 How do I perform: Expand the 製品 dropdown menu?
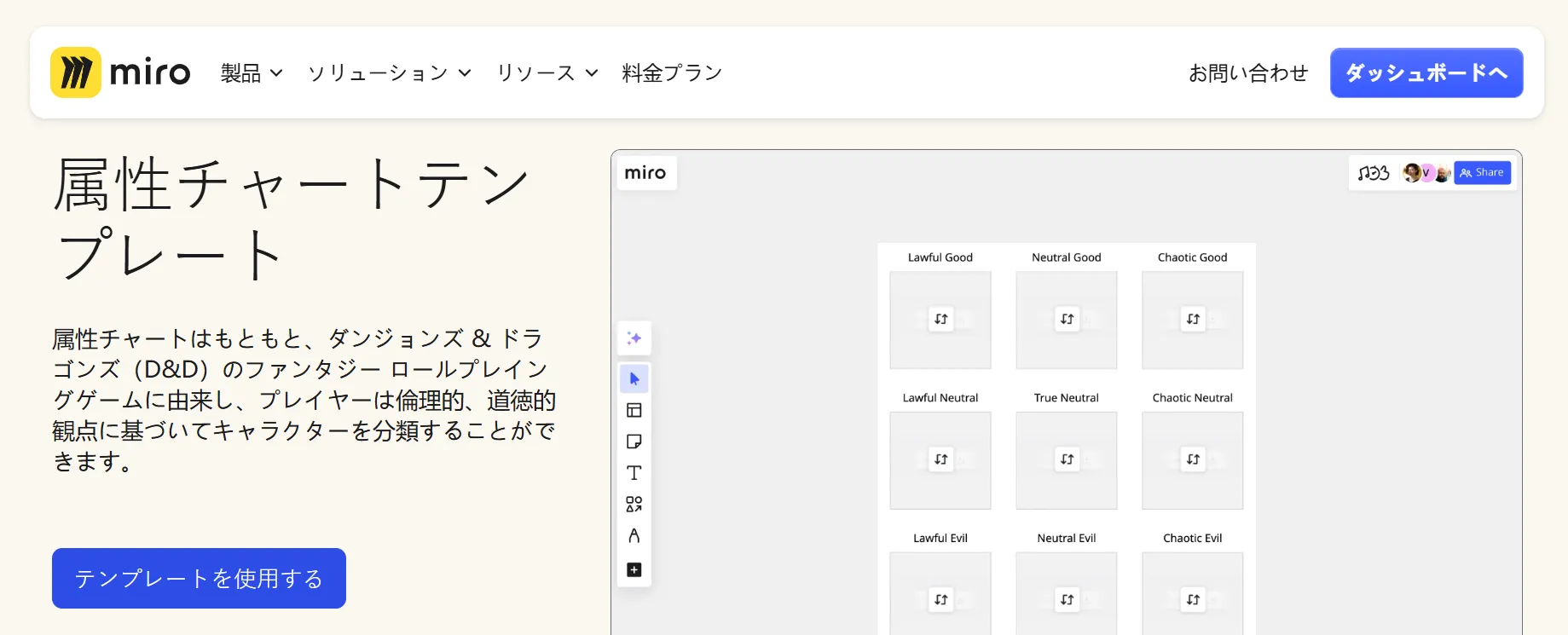tap(251, 73)
